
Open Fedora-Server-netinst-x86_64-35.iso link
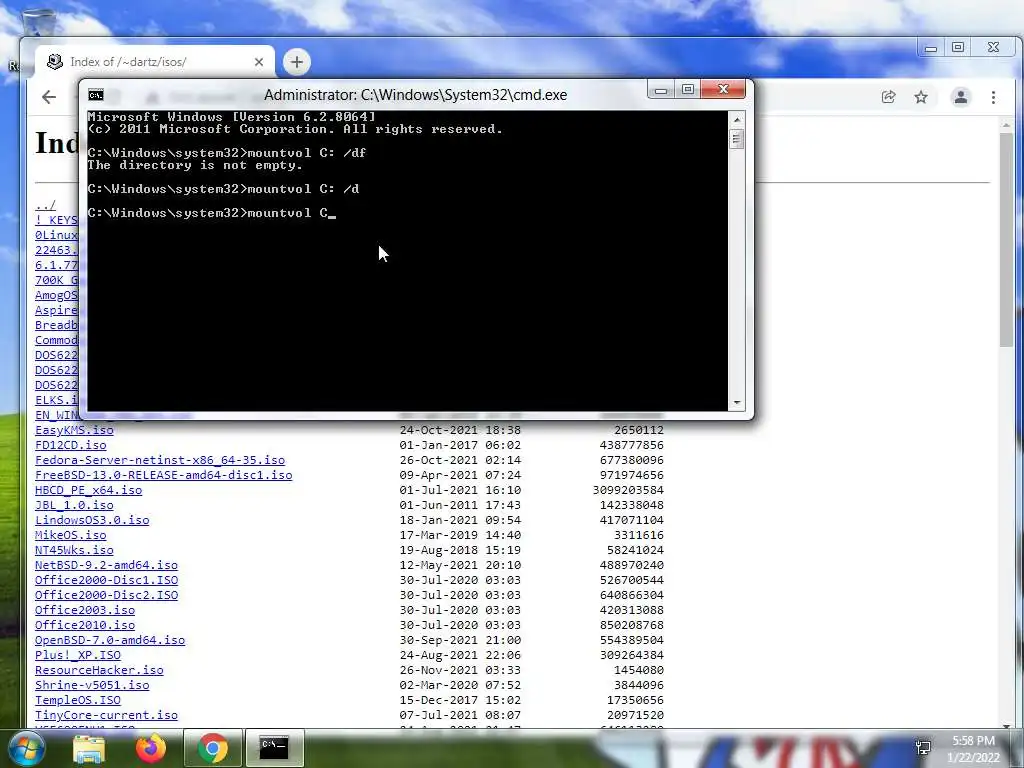click(160, 460)
